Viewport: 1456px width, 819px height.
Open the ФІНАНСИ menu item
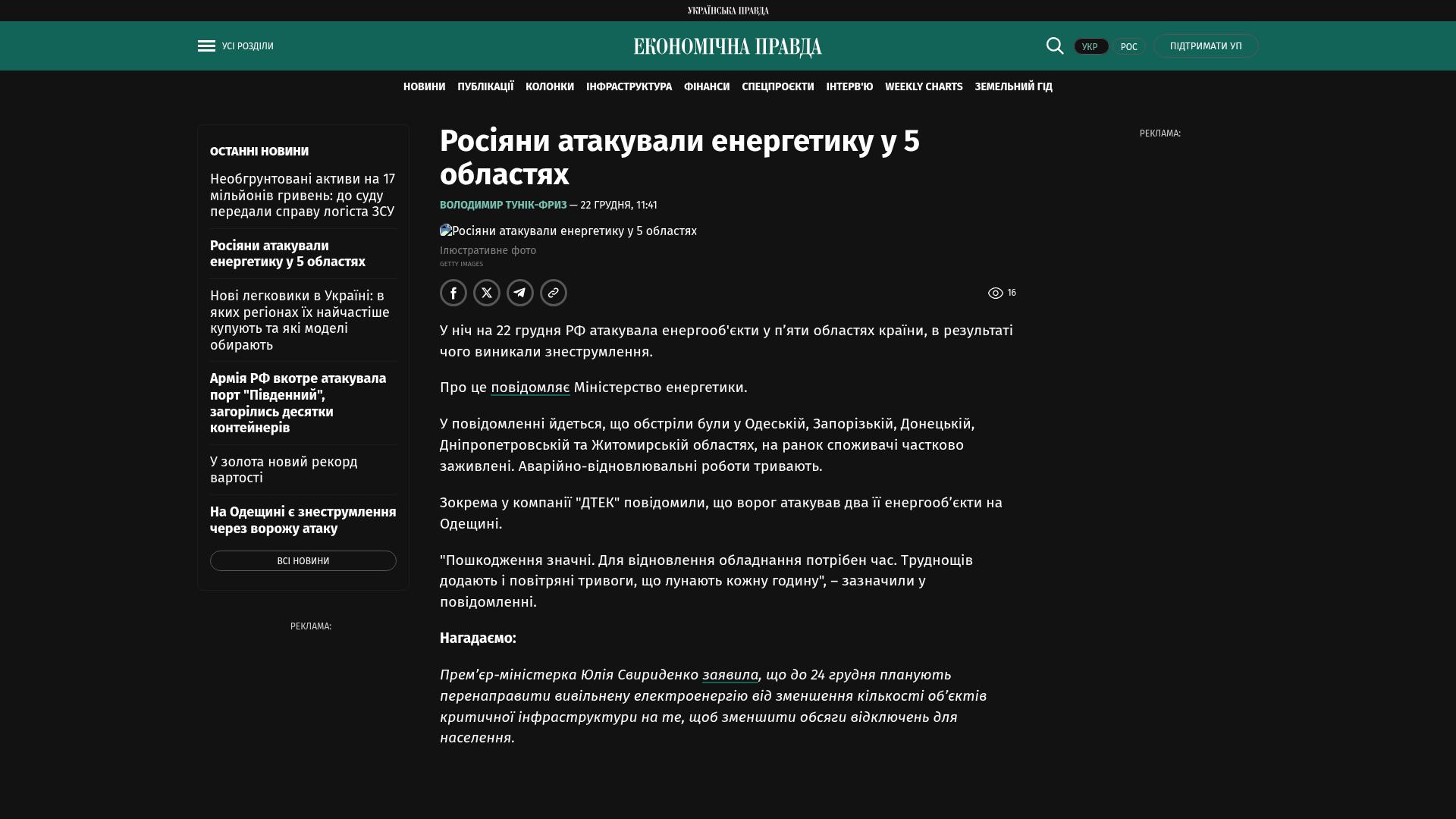click(706, 87)
